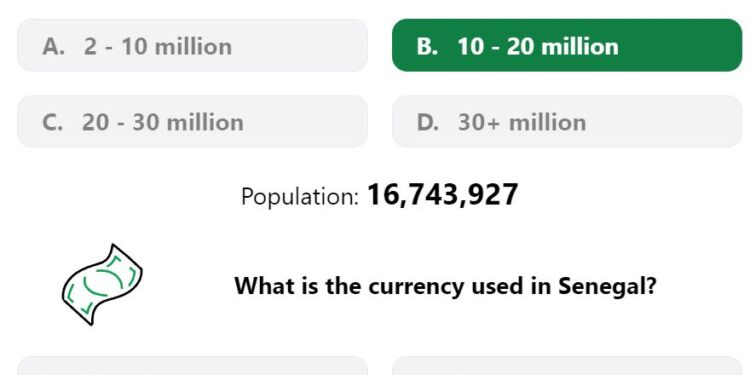Click the "30+ million" text
750x375 pixels.
click(522, 122)
